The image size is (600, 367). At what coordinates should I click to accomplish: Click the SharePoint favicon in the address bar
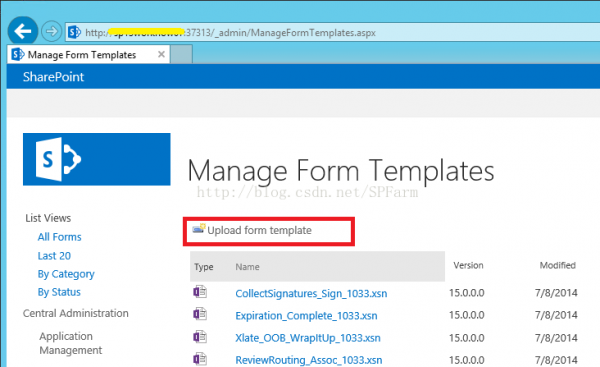(74, 32)
